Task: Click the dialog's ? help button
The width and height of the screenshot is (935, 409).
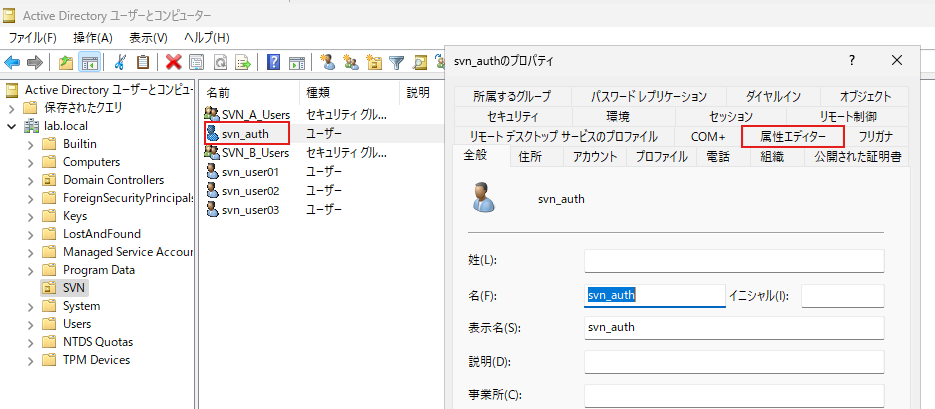Action: point(852,60)
